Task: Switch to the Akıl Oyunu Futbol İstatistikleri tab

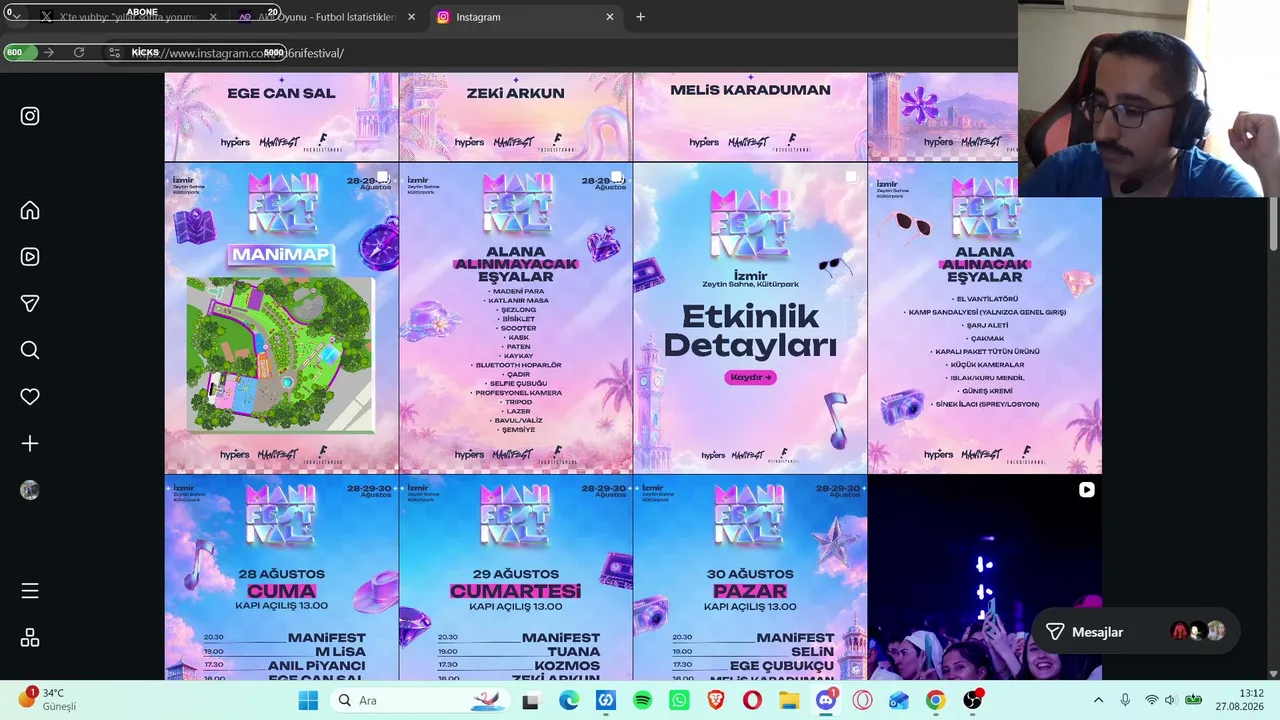Action: 327,17
